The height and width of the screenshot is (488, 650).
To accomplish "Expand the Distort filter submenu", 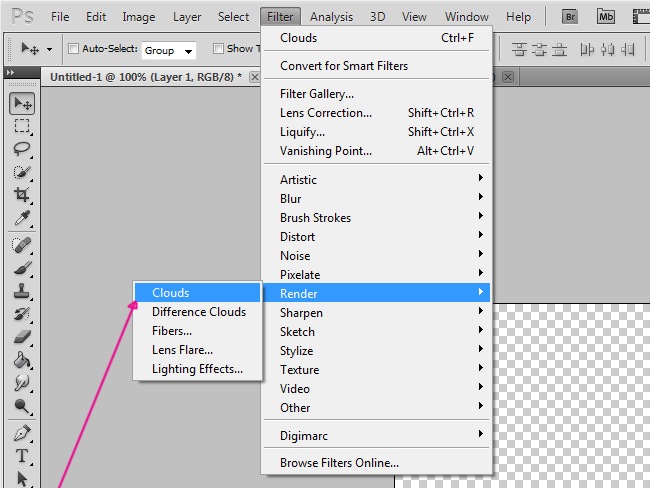I will 376,237.
